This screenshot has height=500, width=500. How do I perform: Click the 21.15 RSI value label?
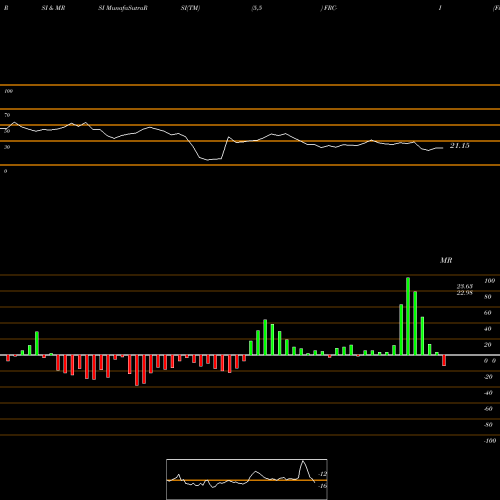(460, 146)
